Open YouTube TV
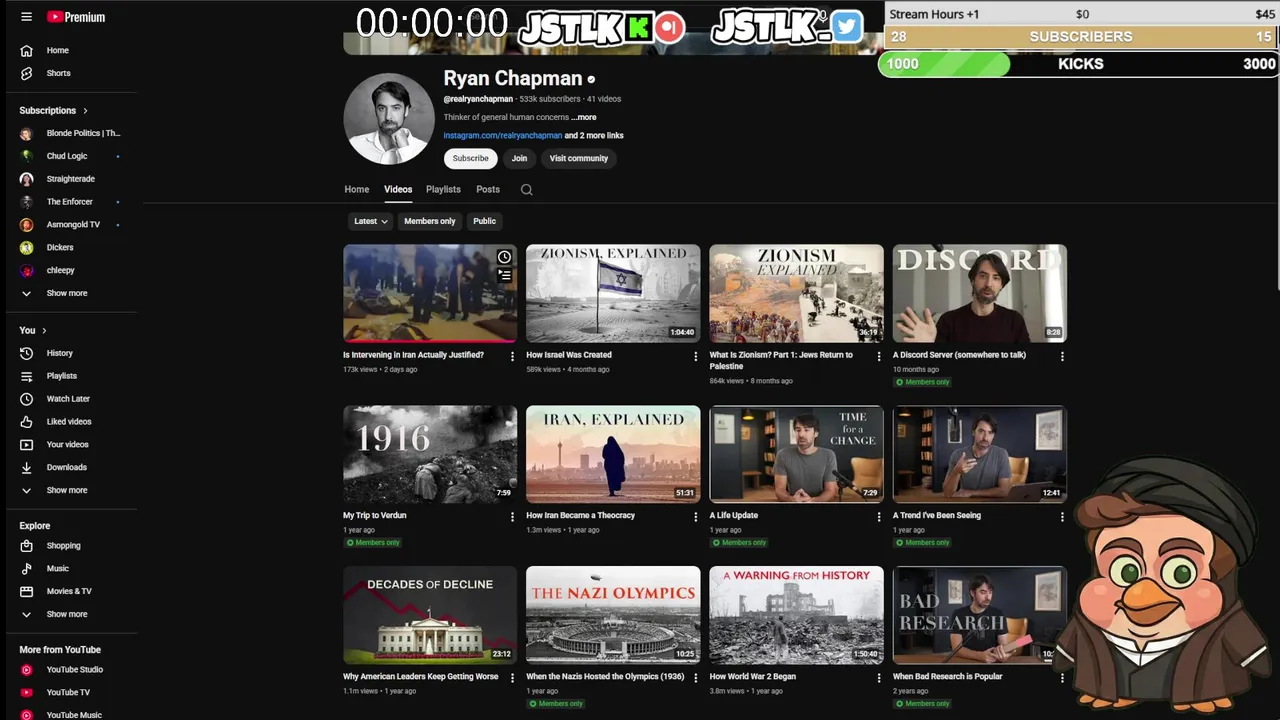The height and width of the screenshot is (720, 1280). coord(69,692)
